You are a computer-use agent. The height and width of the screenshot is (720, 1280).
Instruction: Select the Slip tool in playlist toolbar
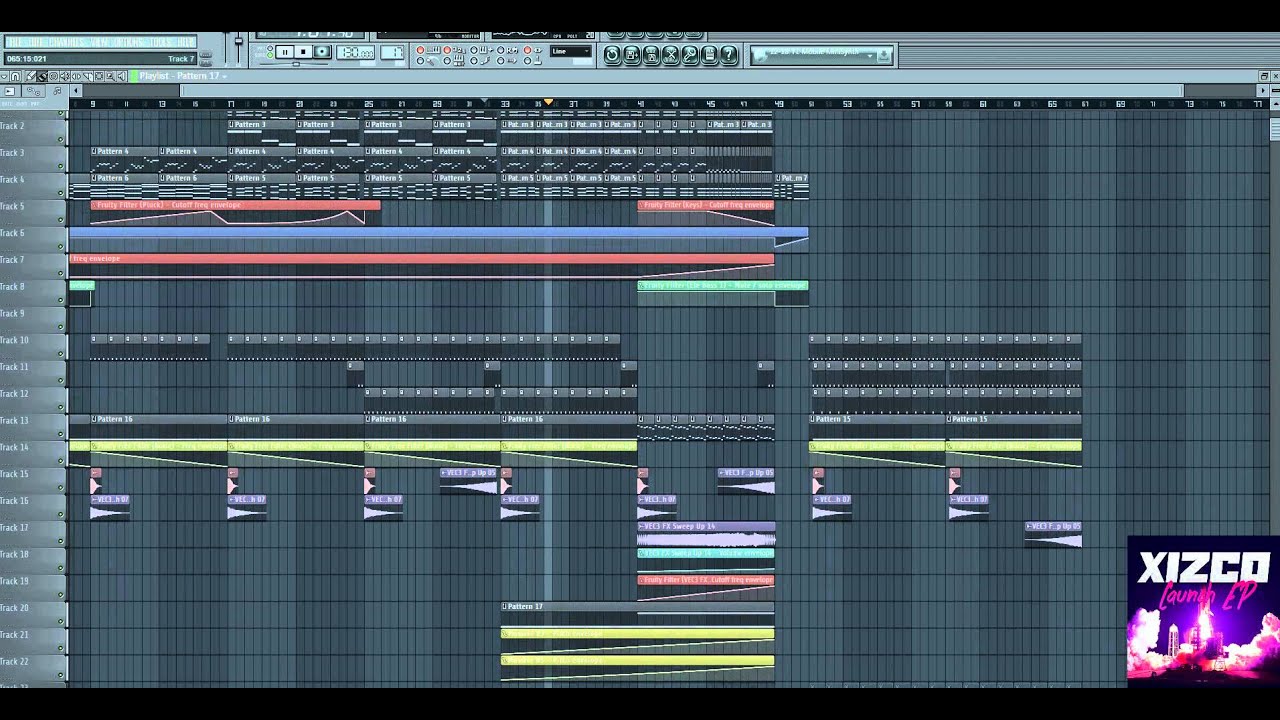[x=76, y=76]
